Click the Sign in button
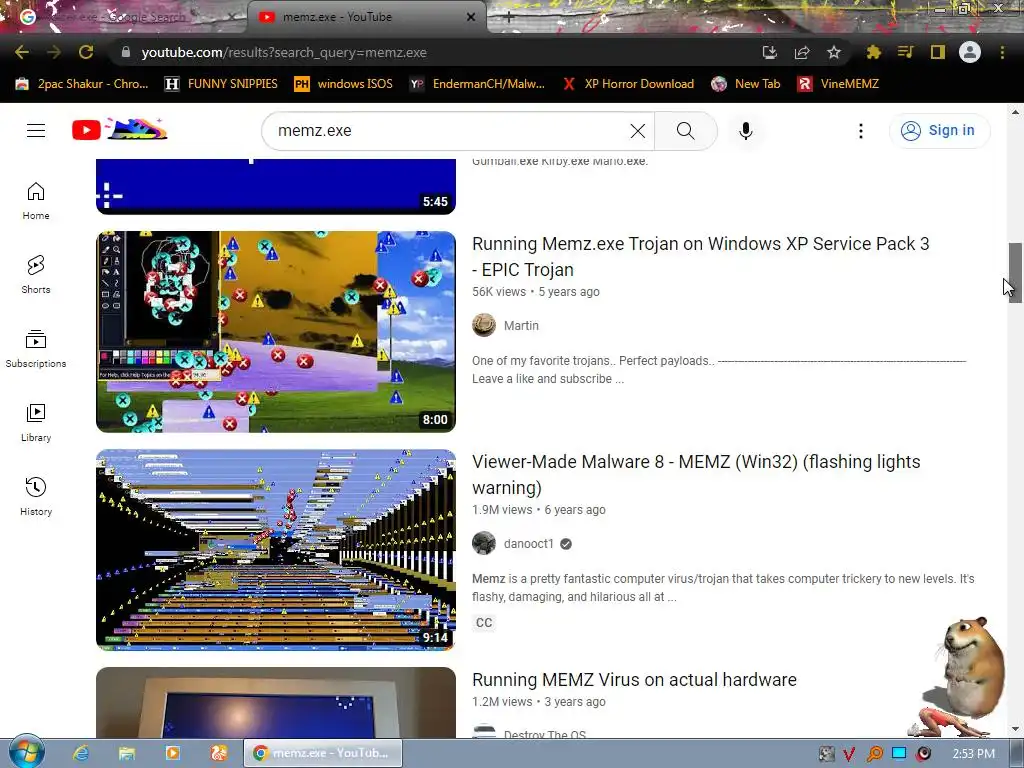This screenshot has width=1024, height=768. pyautogui.click(x=939, y=131)
